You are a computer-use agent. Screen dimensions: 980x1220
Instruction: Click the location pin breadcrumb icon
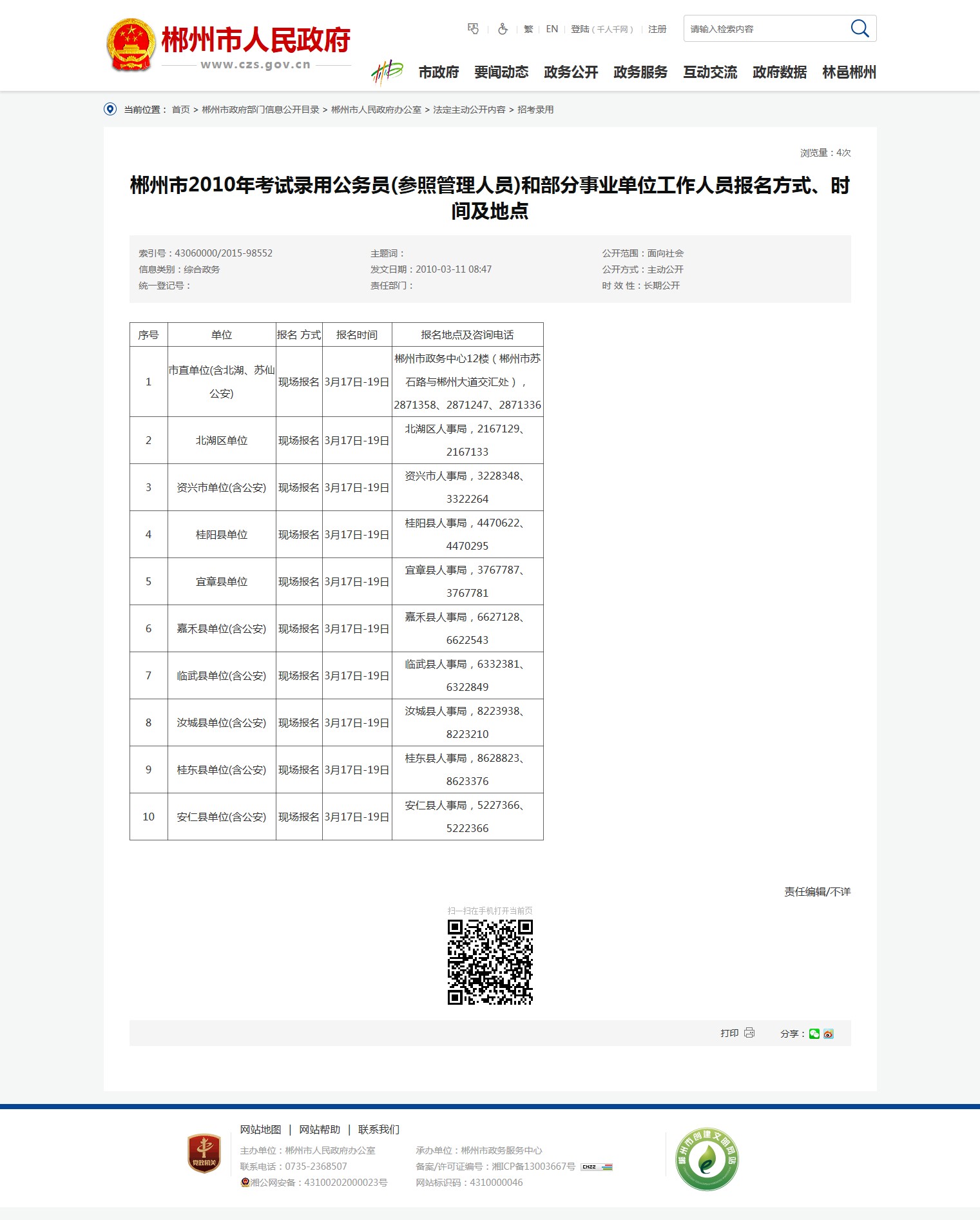point(110,110)
